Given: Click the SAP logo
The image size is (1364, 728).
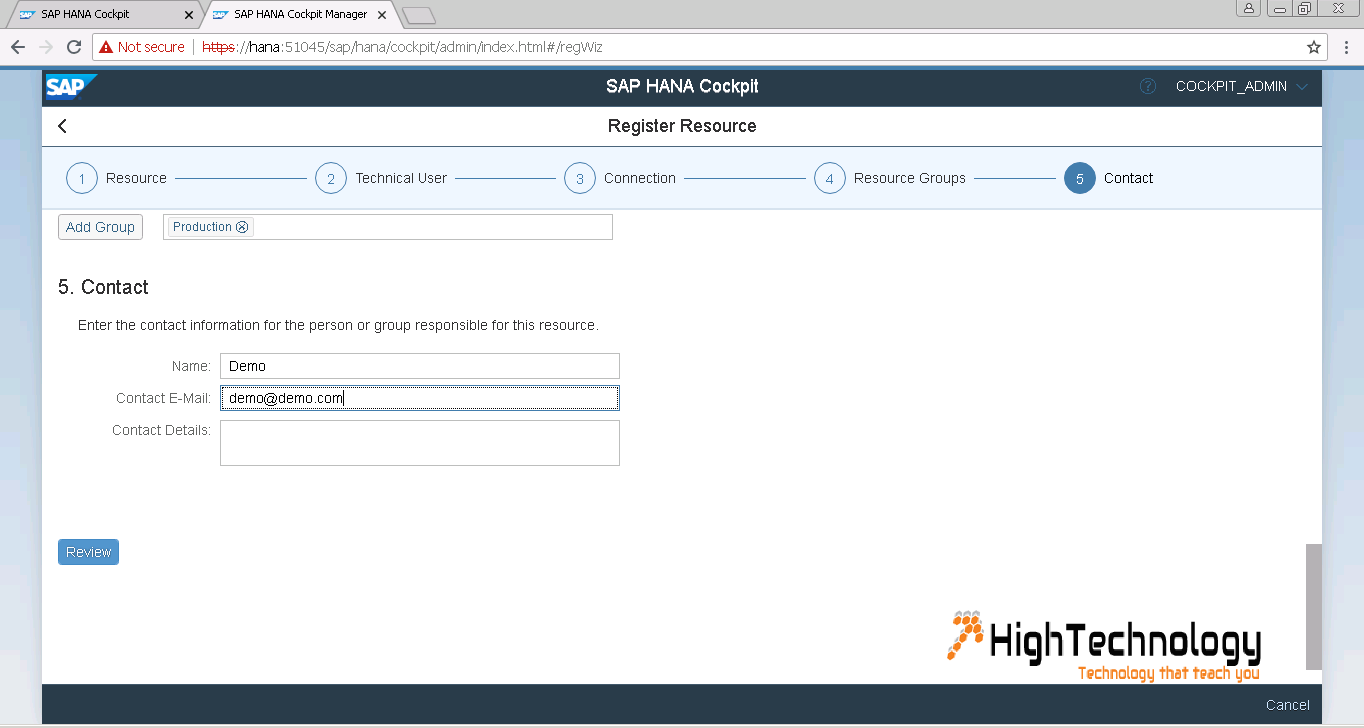Looking at the screenshot, I should pyautogui.click(x=70, y=87).
